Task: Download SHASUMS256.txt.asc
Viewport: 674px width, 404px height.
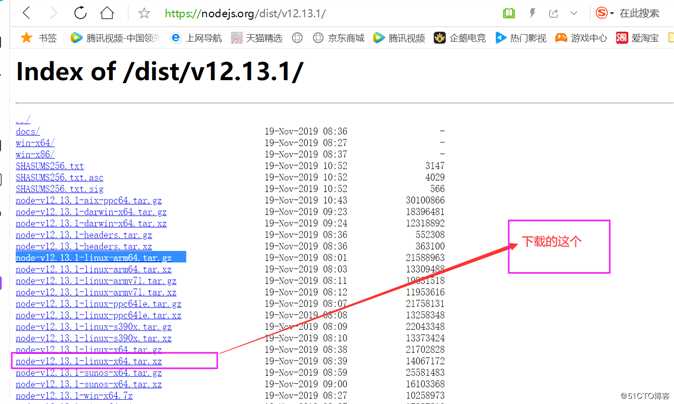Action: click(59, 178)
